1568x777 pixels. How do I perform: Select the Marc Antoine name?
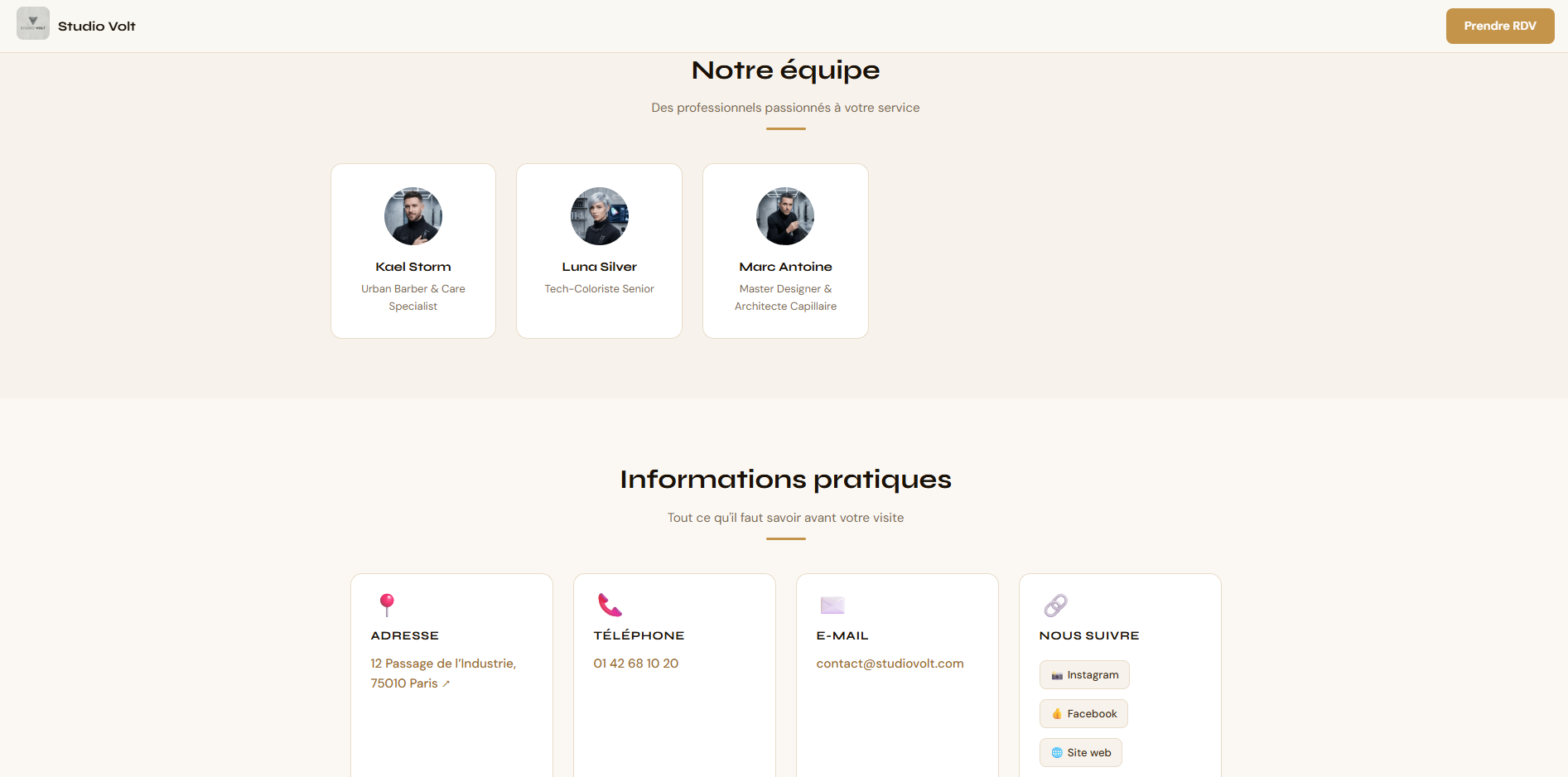pyautogui.click(x=785, y=267)
